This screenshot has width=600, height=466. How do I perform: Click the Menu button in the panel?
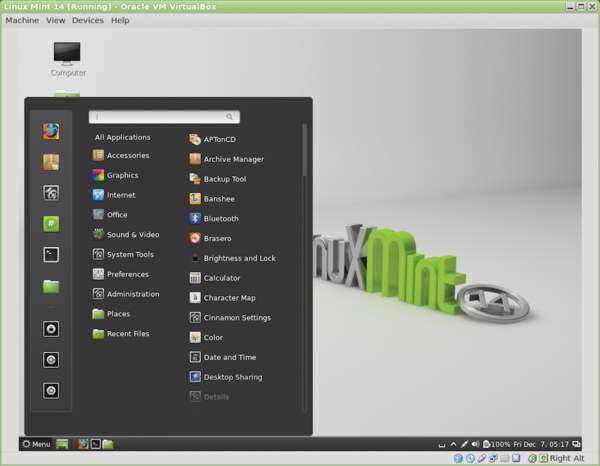click(35, 444)
